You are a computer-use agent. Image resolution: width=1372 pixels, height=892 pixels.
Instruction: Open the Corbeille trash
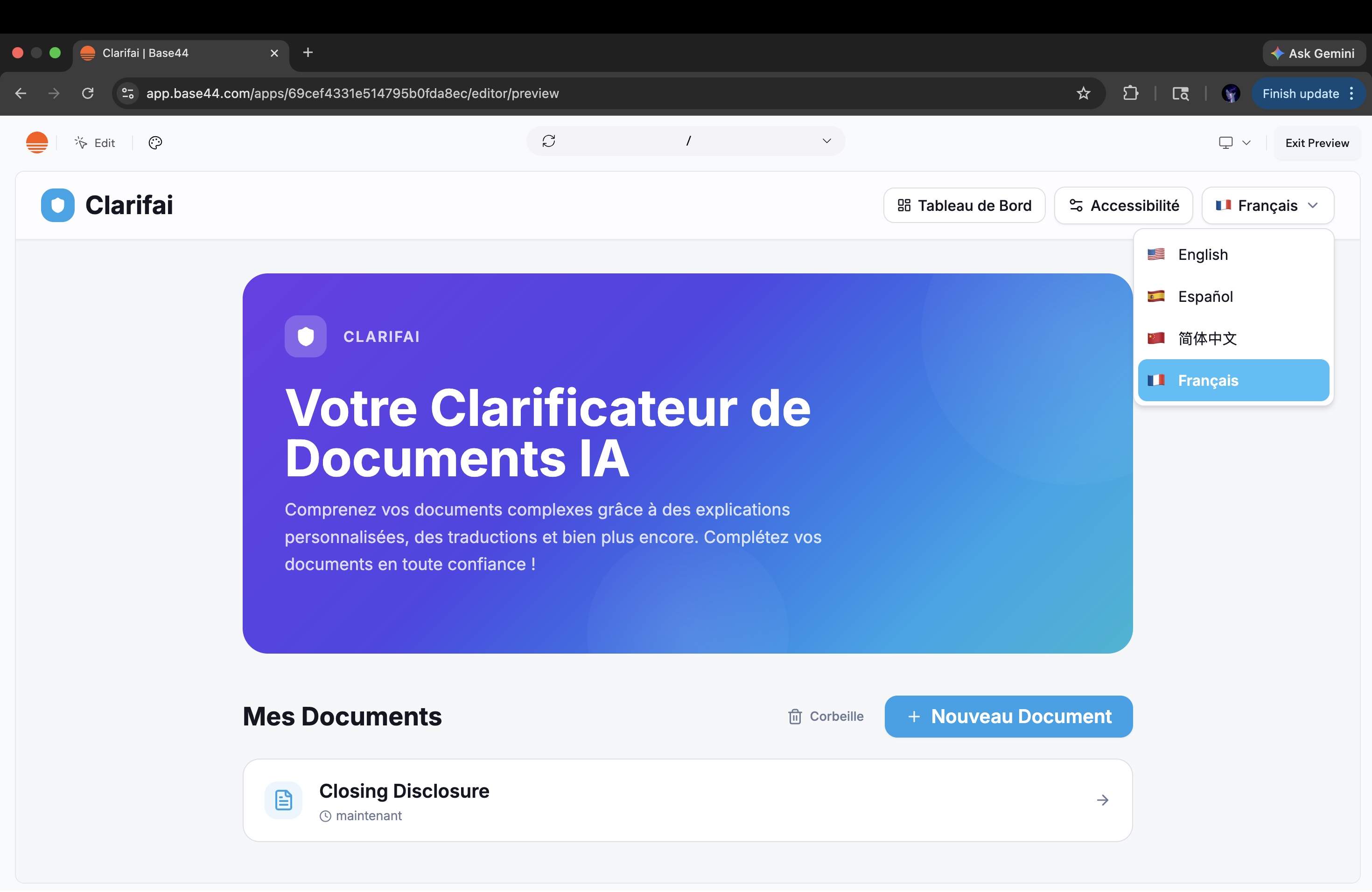pos(825,716)
